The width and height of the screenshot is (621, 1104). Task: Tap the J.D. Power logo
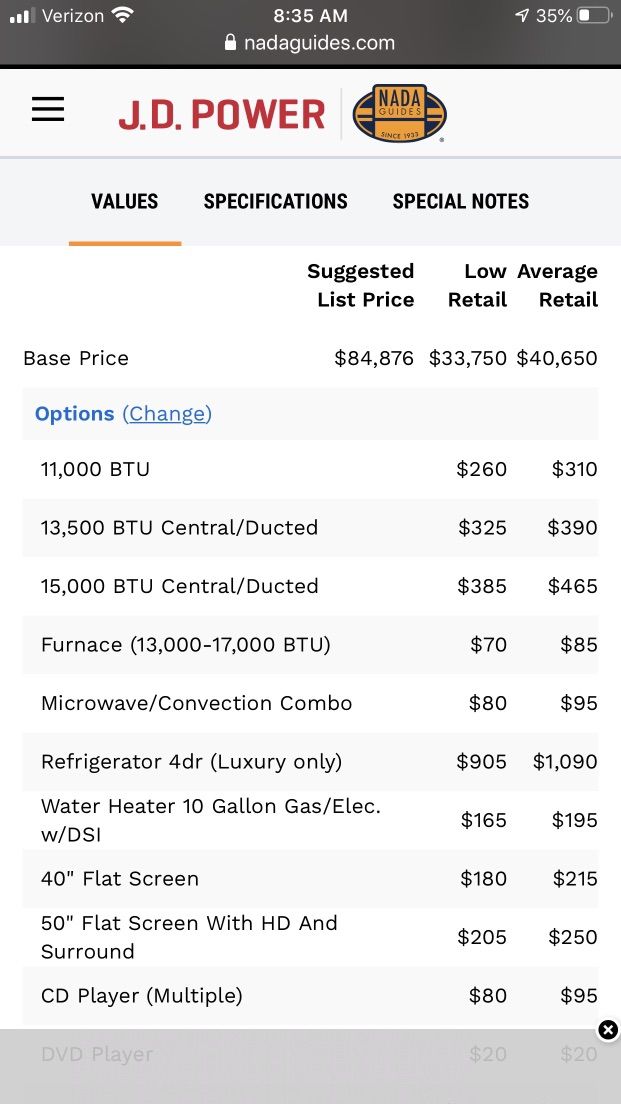tap(222, 115)
